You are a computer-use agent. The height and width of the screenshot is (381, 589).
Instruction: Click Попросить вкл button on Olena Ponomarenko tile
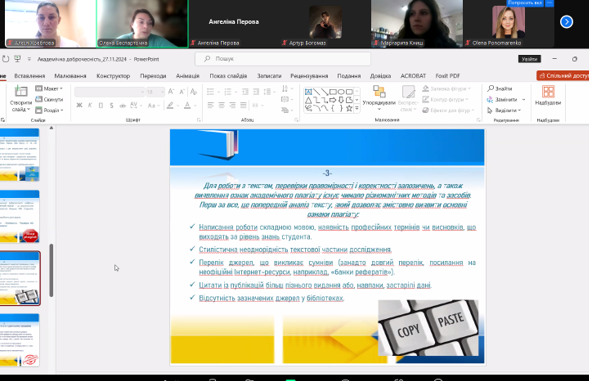click(524, 3)
